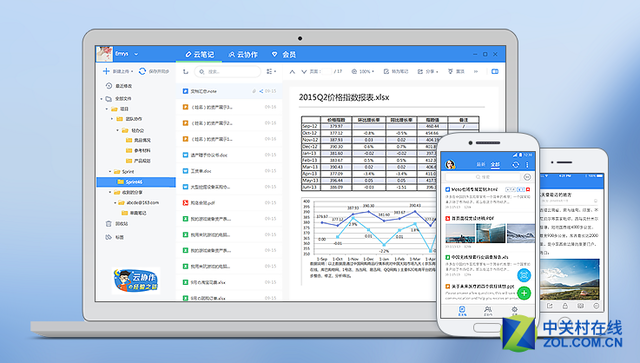640x363 pixels.
Task: Go to next page with down arrow
Action: (x=304, y=71)
